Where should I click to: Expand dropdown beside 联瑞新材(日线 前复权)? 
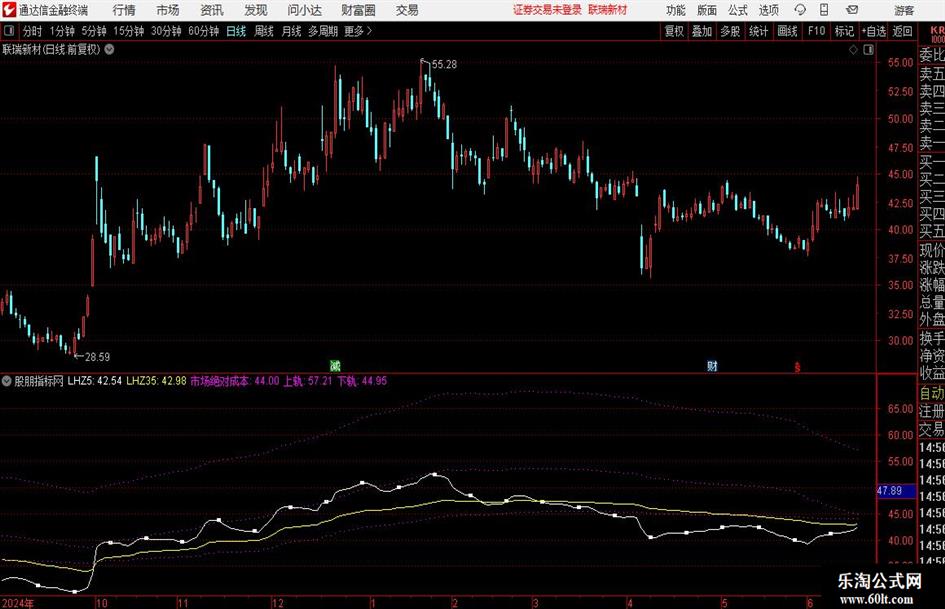[x=109, y=49]
